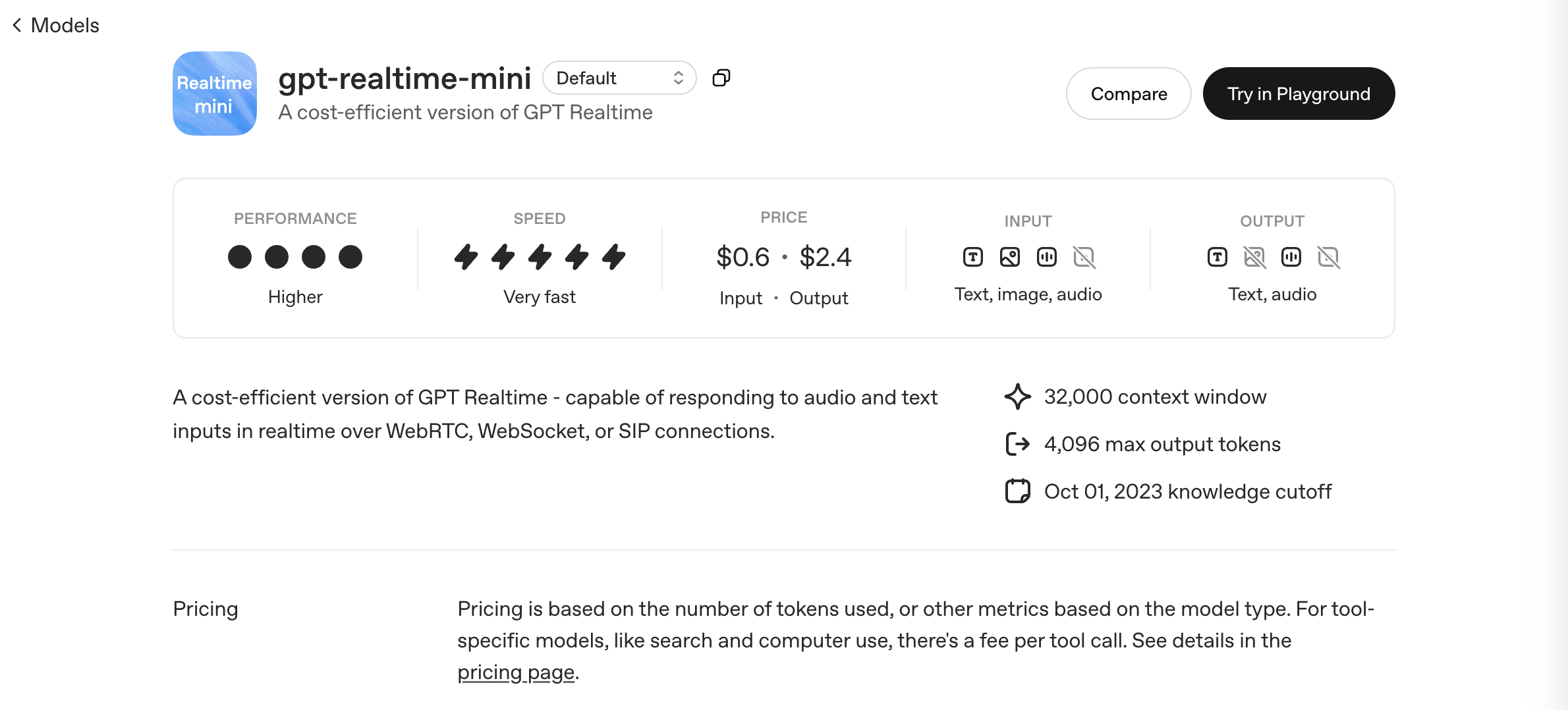The width and height of the screenshot is (1568, 710).
Task: Click the knowledge cutoff calendar icon
Action: click(1017, 491)
